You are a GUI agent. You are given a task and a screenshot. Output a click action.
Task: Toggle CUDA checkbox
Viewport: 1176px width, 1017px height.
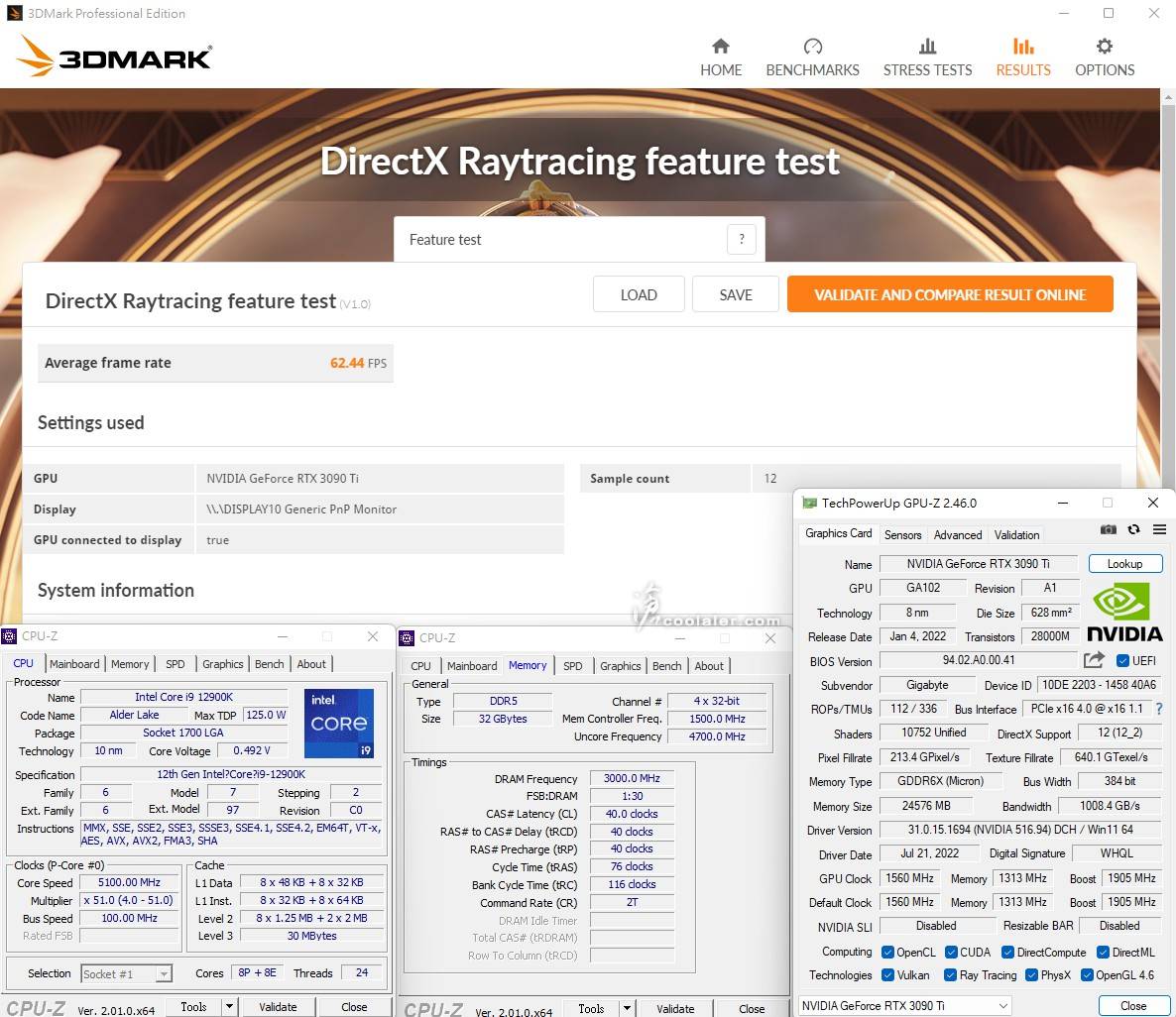click(x=952, y=952)
